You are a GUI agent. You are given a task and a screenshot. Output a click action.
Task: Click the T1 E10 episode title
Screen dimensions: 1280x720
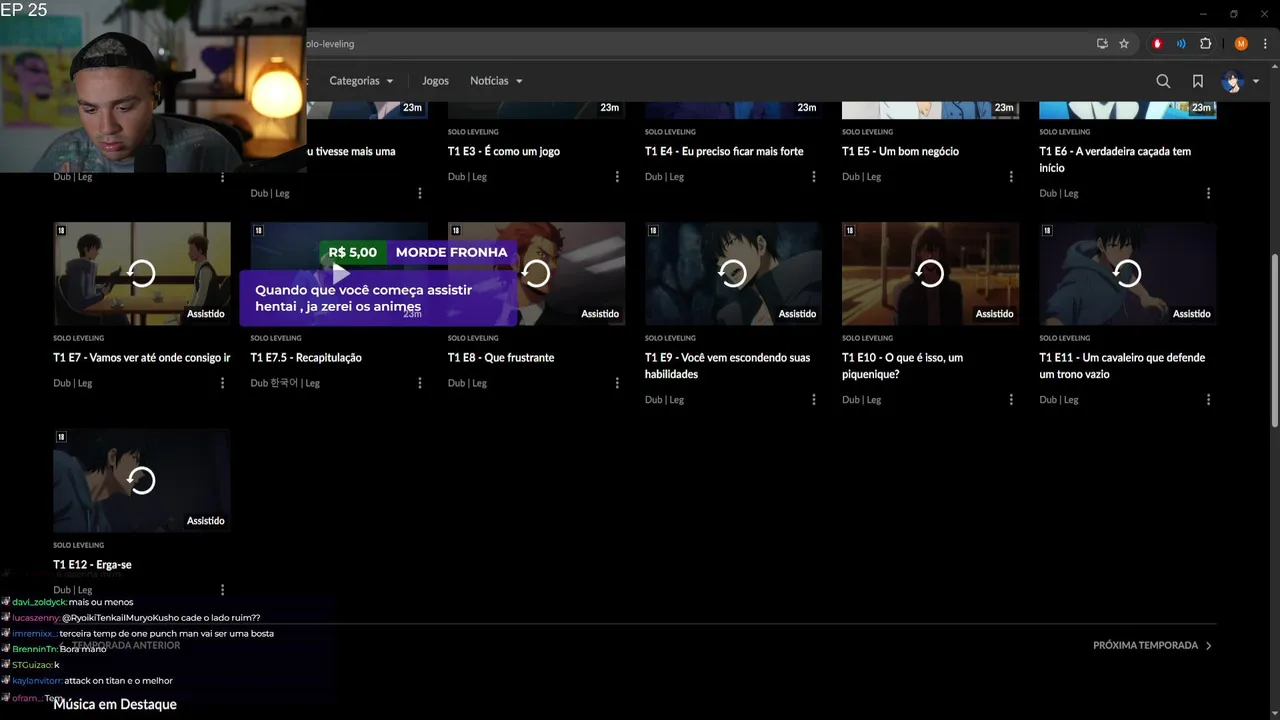click(902, 366)
